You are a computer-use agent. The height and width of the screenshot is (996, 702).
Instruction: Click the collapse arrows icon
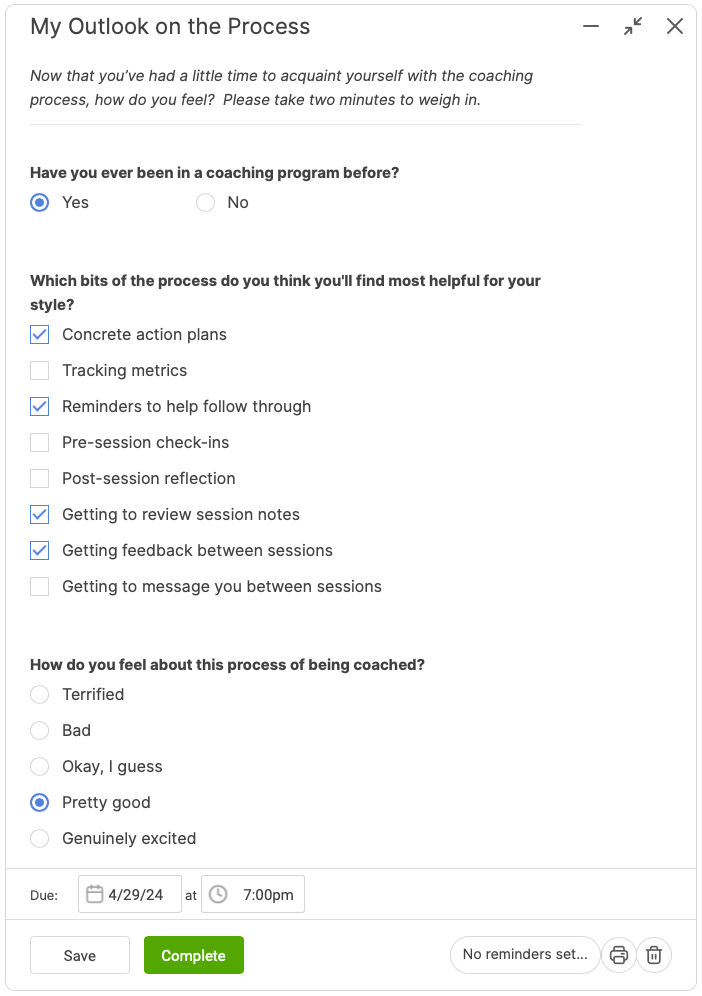click(633, 26)
